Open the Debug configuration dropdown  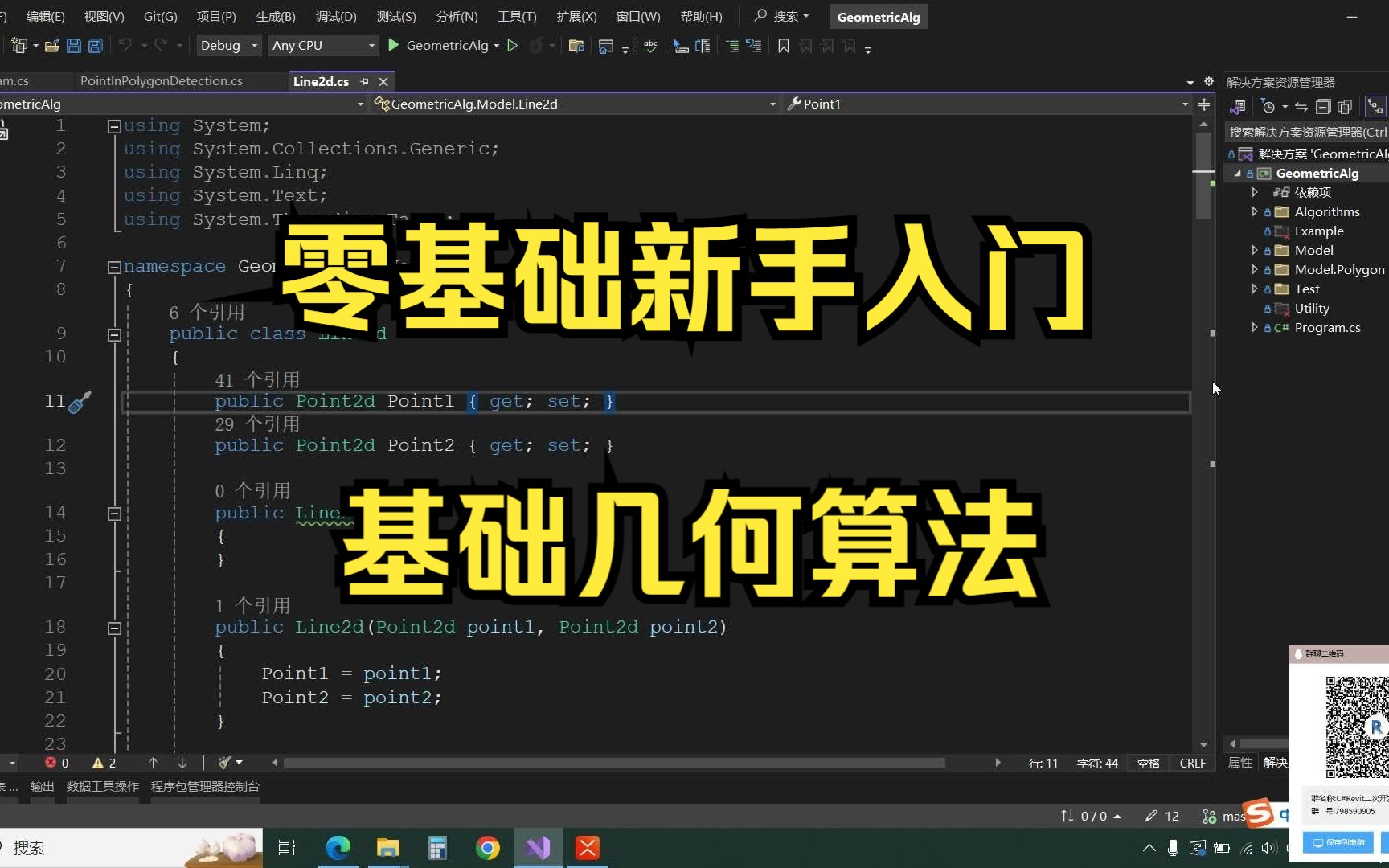coord(228,46)
